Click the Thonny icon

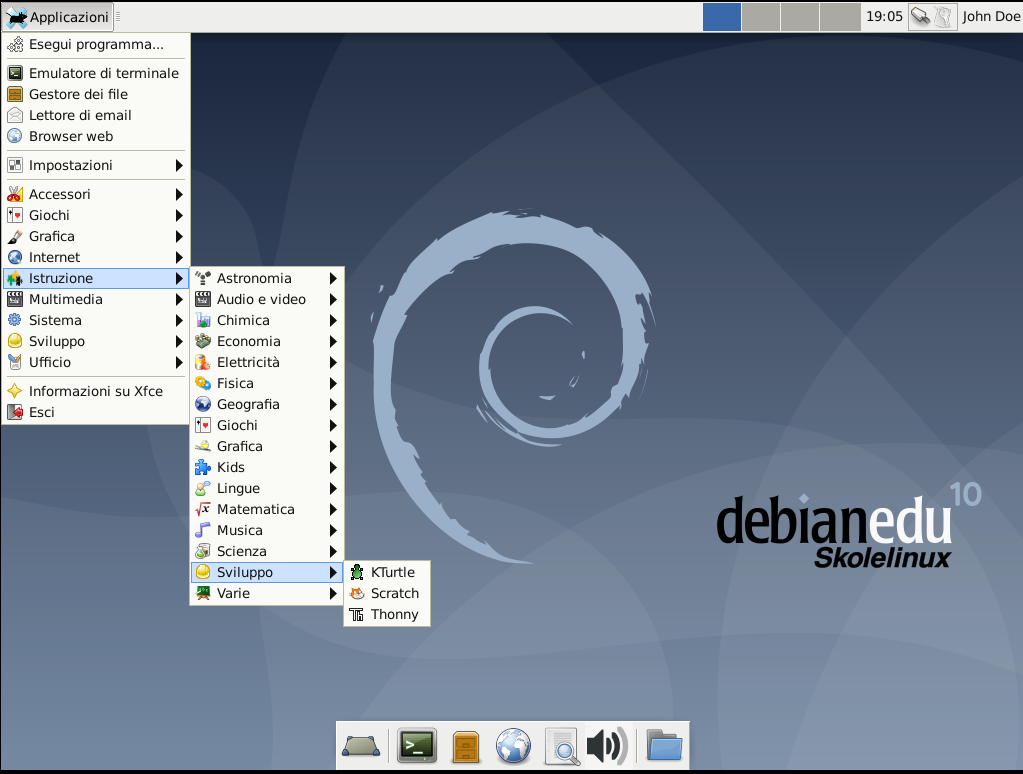coord(357,614)
